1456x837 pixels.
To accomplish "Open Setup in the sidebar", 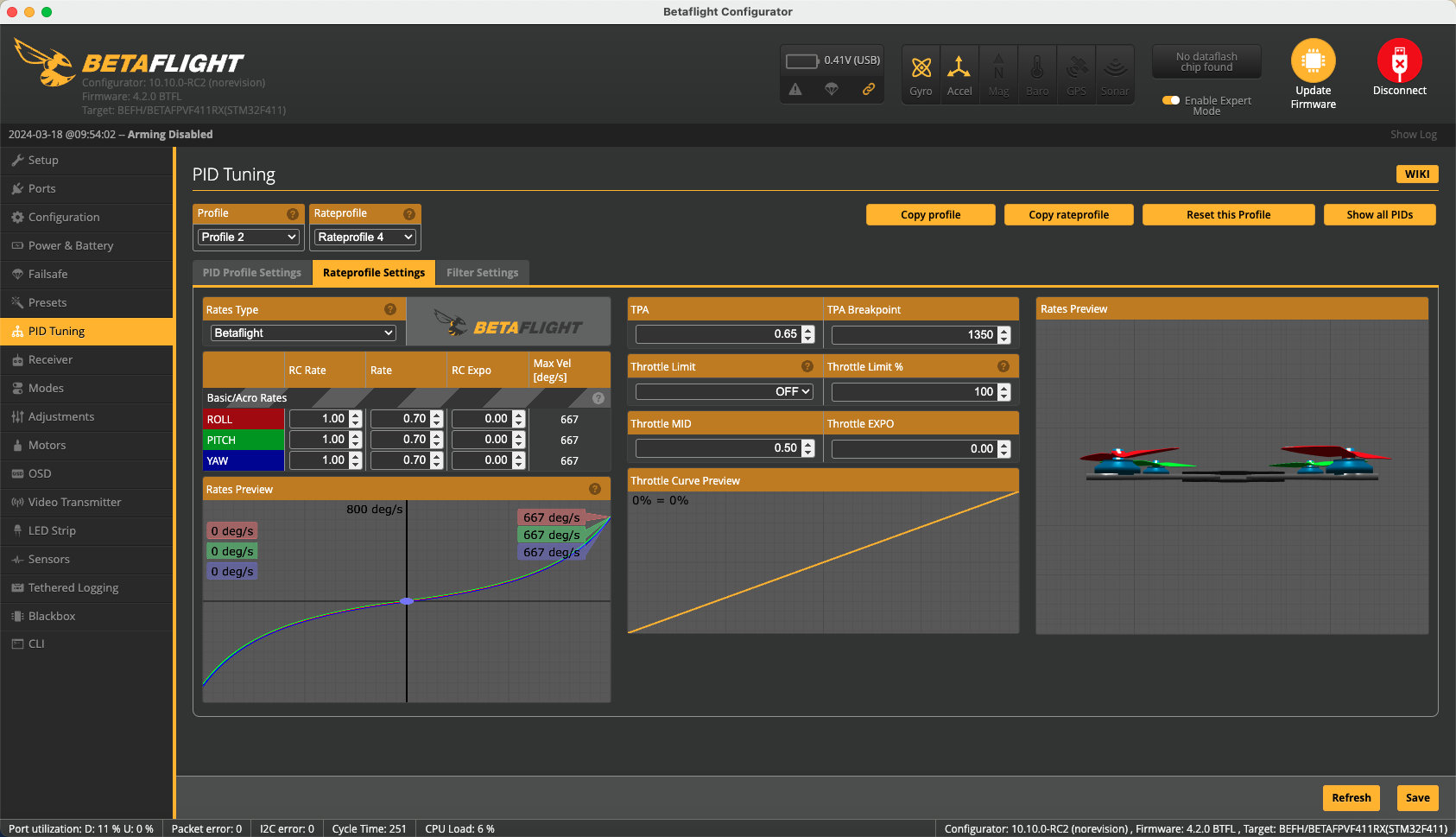I will 86,161.
